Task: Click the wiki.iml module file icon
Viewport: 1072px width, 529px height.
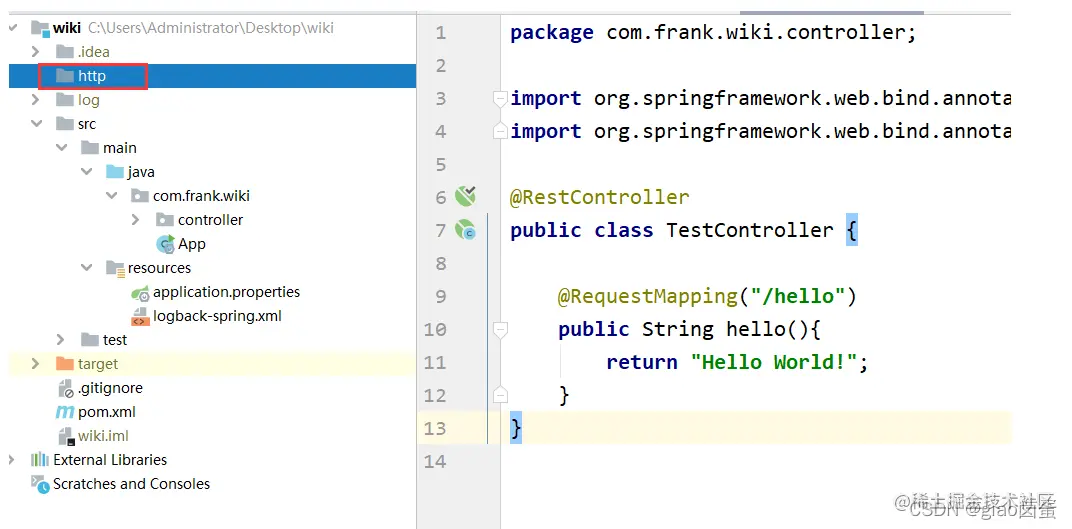Action: pos(66,436)
